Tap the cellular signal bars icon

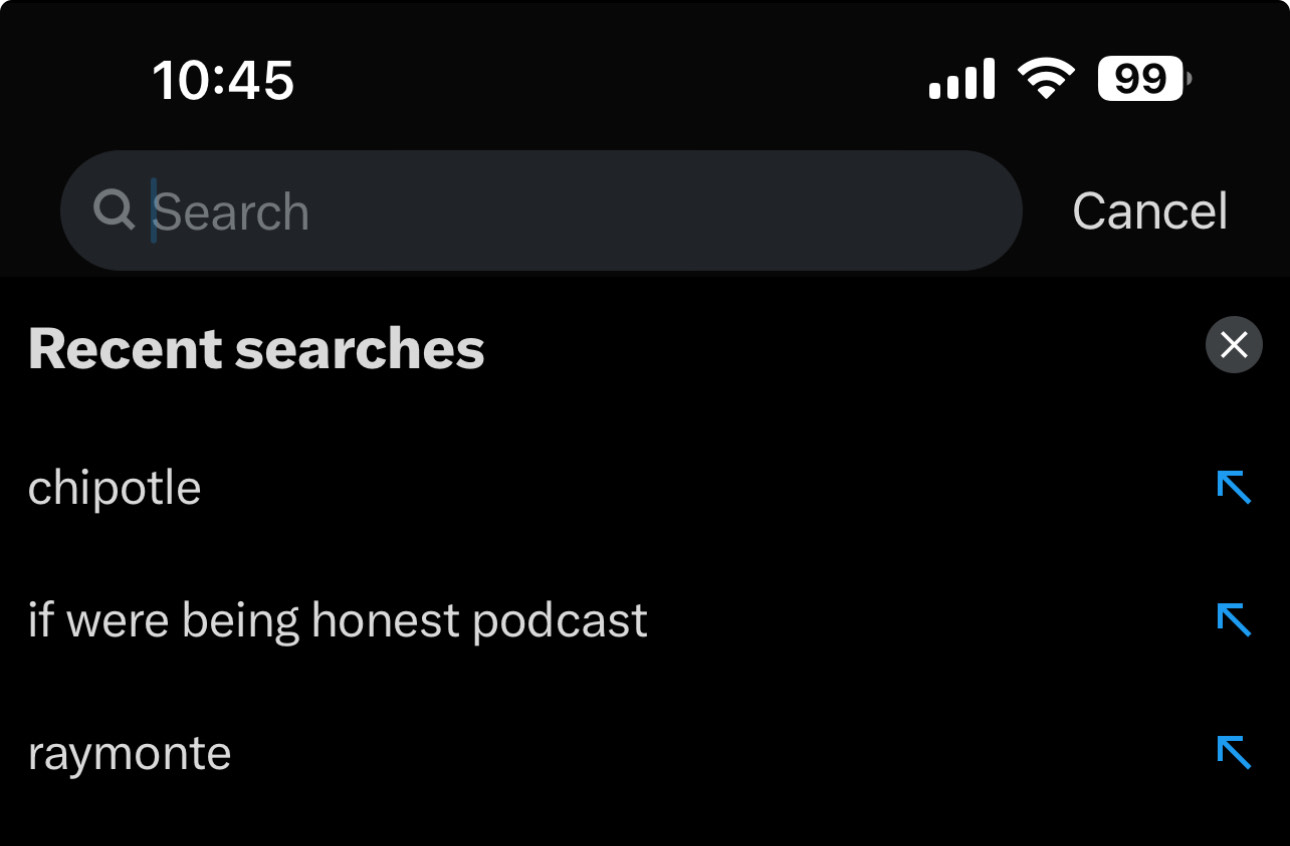point(961,79)
